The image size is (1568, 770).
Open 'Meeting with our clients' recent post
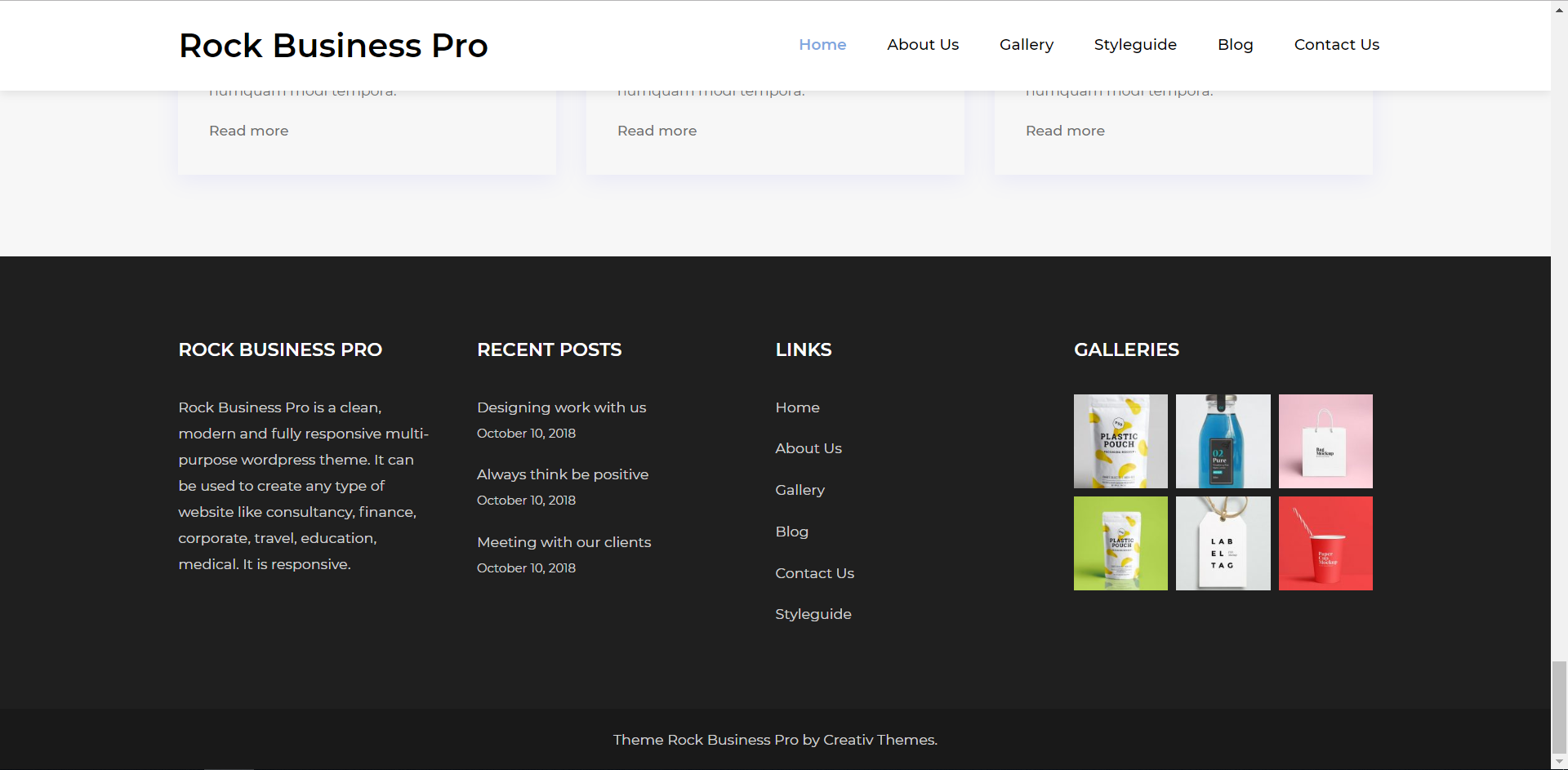click(563, 542)
